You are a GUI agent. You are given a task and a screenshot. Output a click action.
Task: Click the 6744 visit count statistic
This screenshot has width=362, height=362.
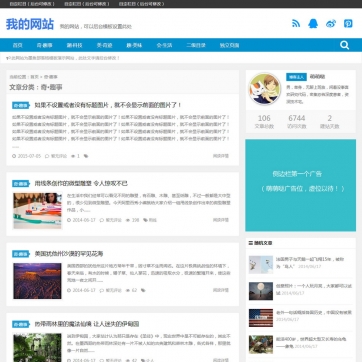(x=297, y=122)
